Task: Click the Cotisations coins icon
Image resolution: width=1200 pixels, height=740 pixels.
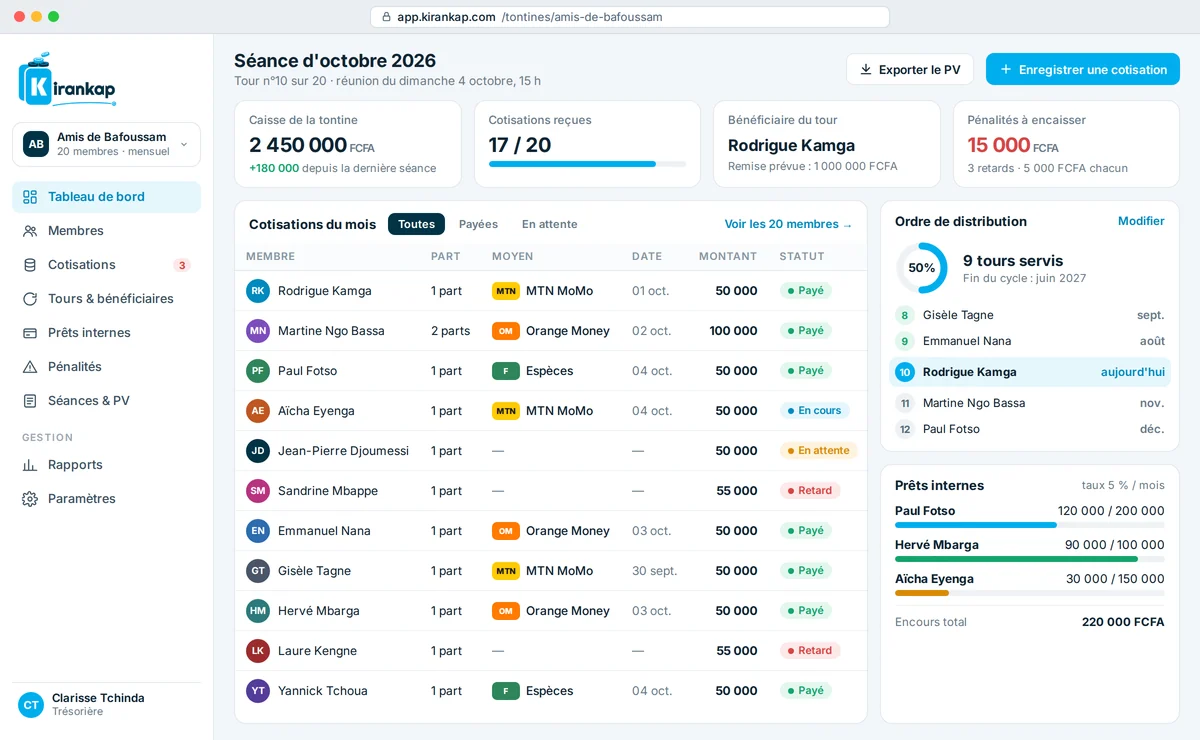Action: click(30, 265)
